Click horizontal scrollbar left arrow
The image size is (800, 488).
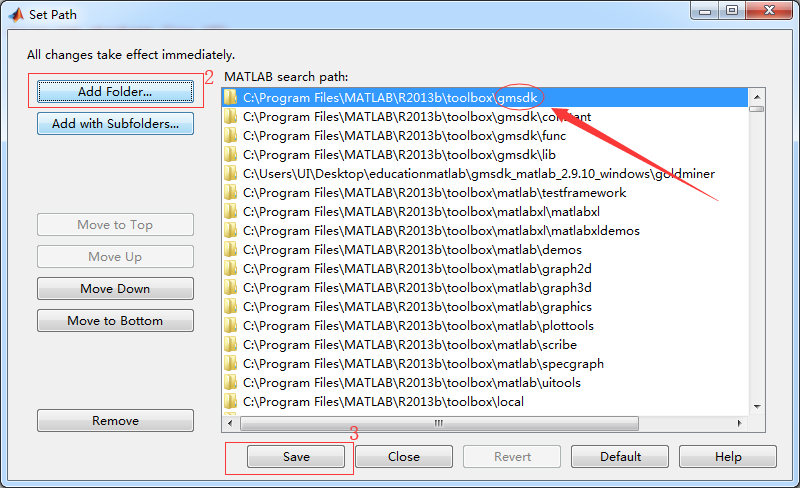(x=230, y=423)
